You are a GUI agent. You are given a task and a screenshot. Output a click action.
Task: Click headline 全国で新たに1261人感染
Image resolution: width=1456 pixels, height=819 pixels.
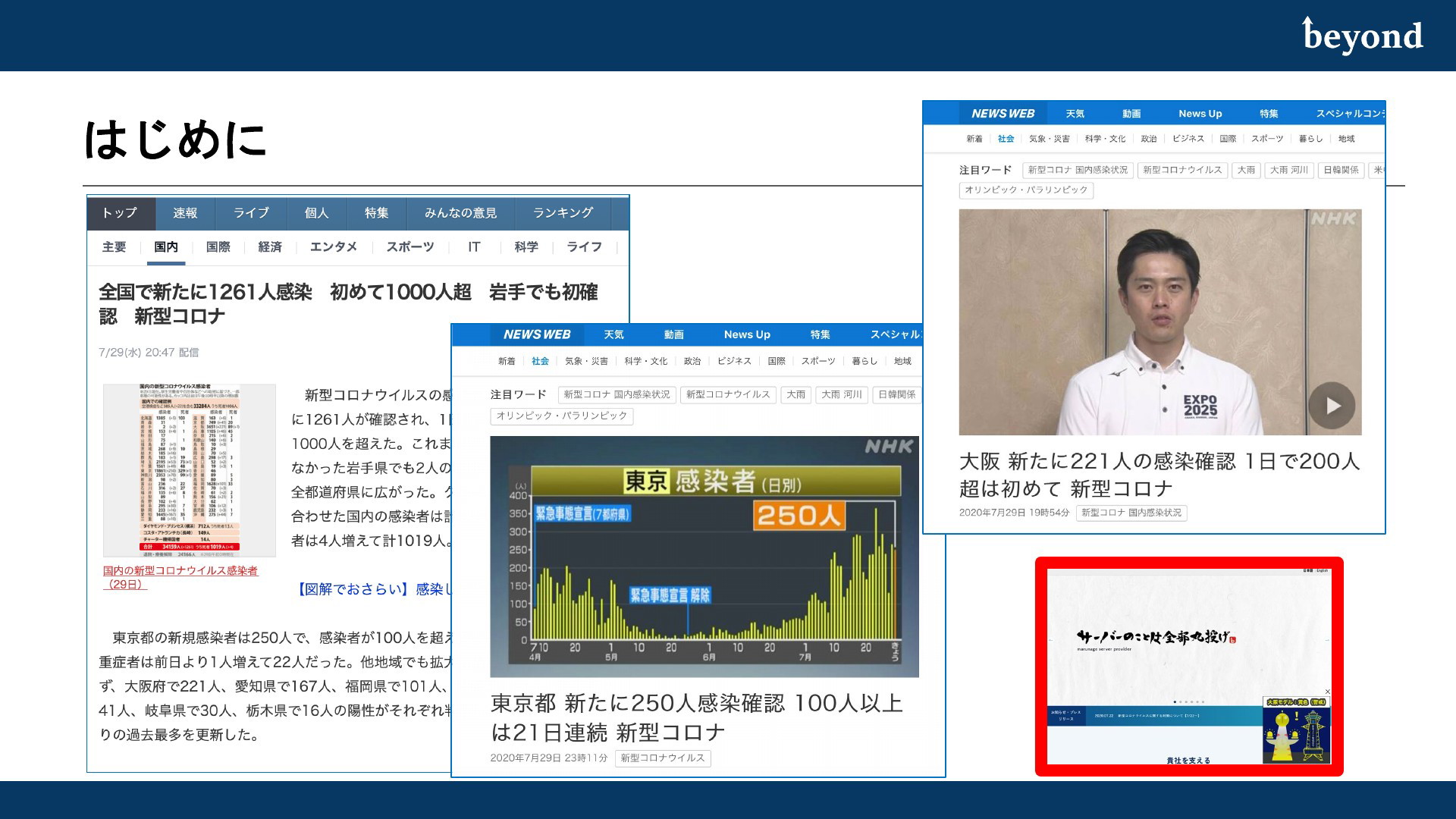click(x=348, y=304)
